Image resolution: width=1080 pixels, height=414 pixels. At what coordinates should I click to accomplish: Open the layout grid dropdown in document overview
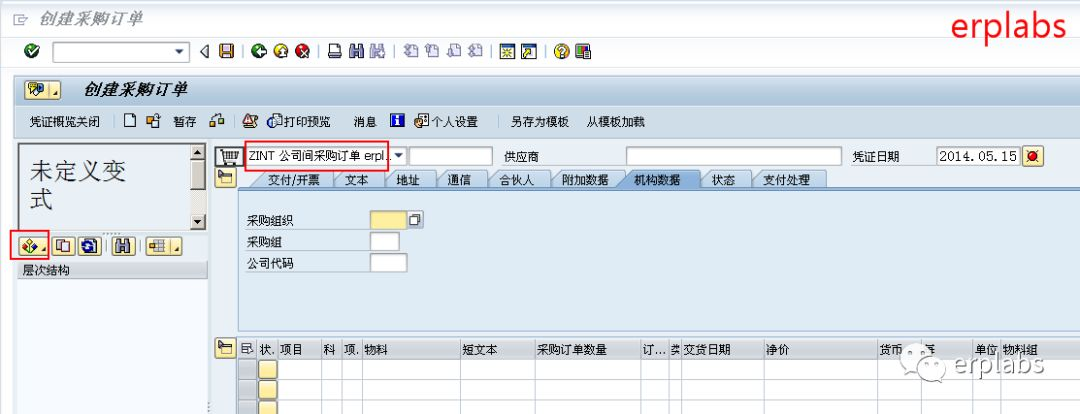(x=163, y=245)
